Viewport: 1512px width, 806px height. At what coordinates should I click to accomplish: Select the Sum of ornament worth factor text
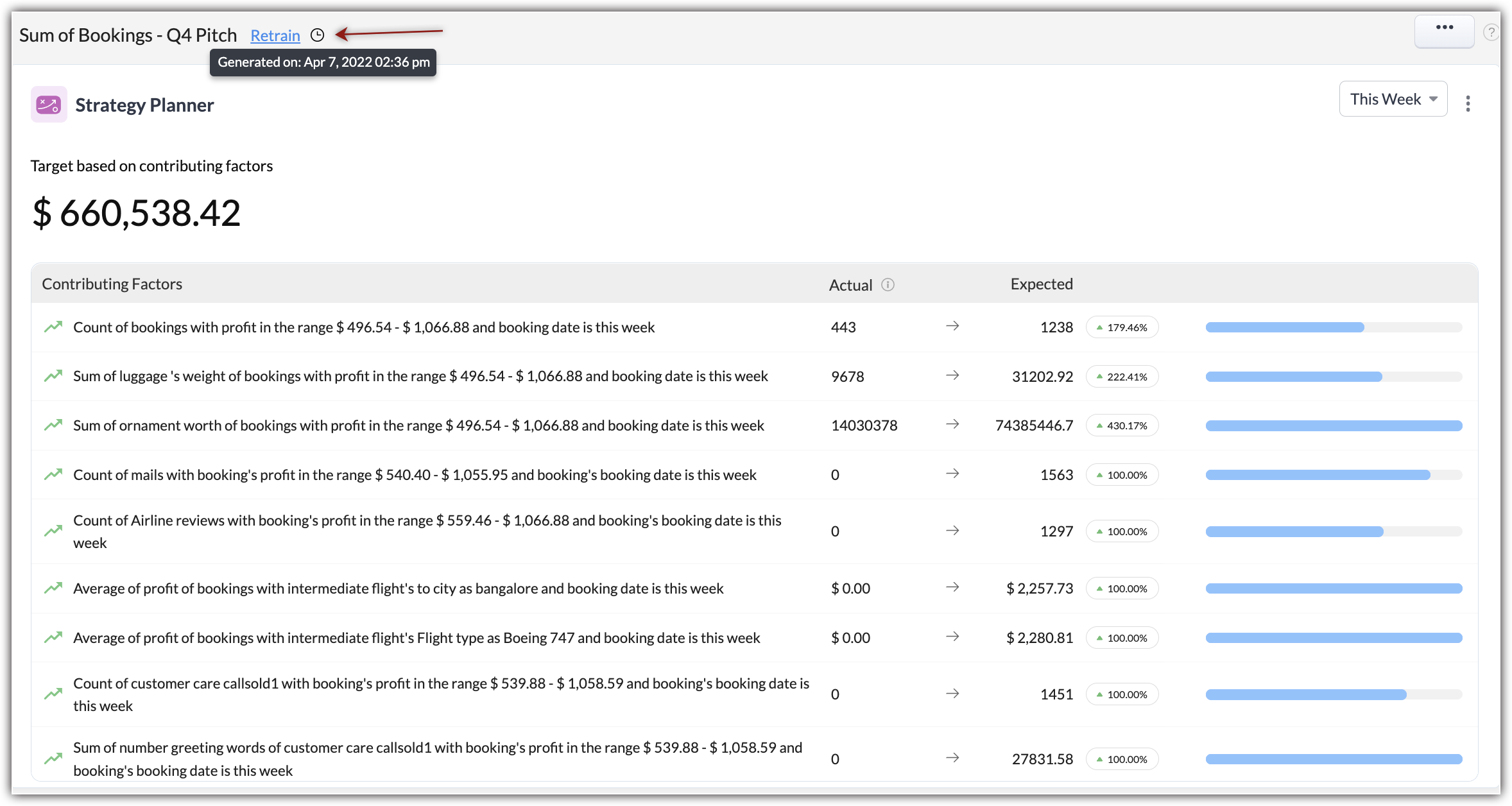(x=418, y=425)
